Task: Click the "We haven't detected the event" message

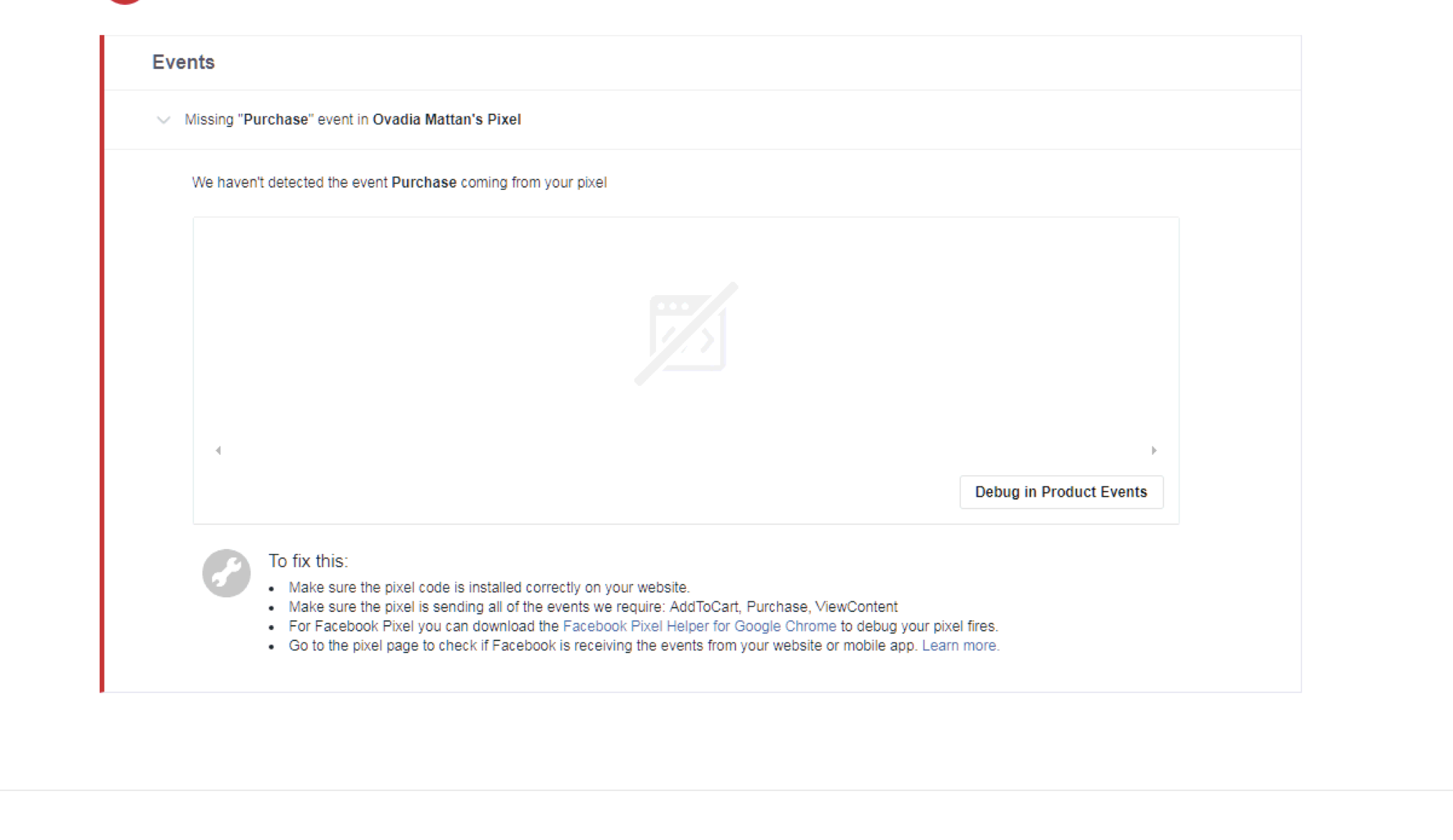Action: click(x=399, y=183)
